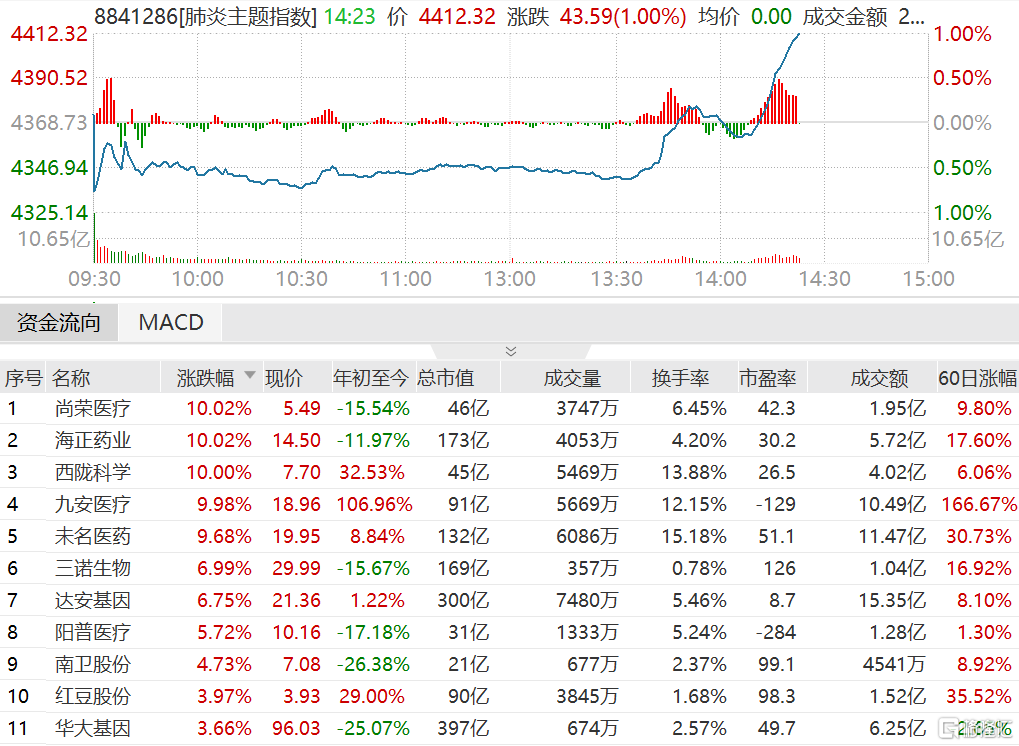Screen dimensions: 1019x746
Task: Click 涨跌幅 sort descending arrow
Action: (x=250, y=376)
